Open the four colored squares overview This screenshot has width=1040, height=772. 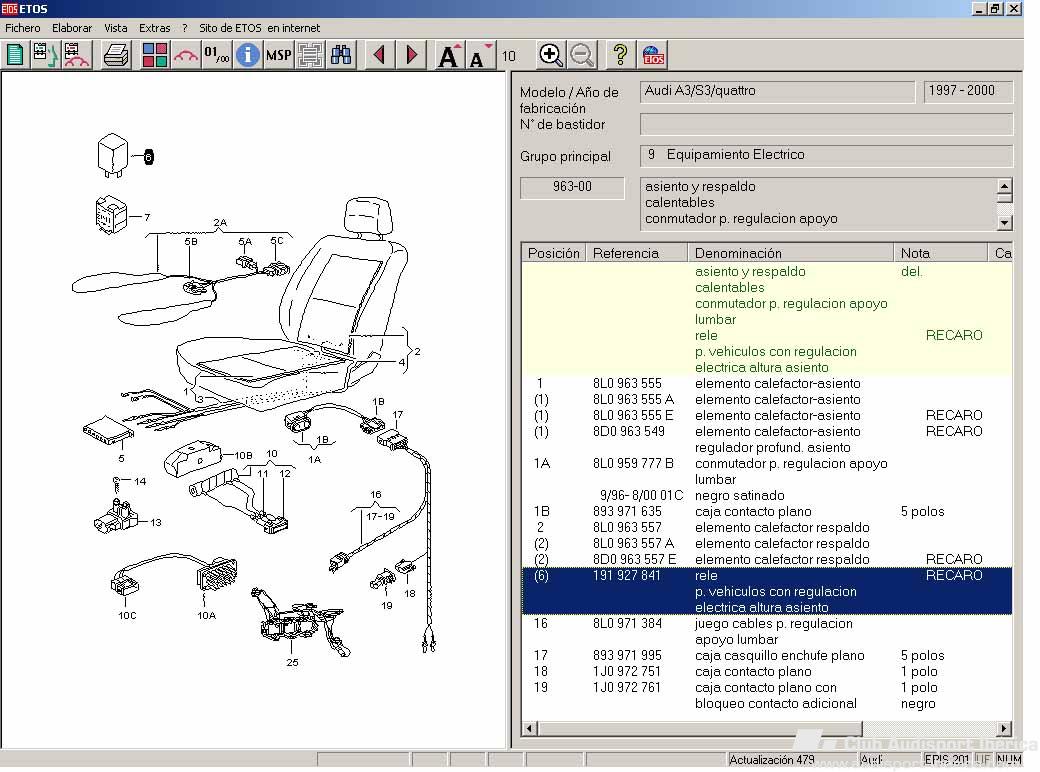tap(155, 54)
